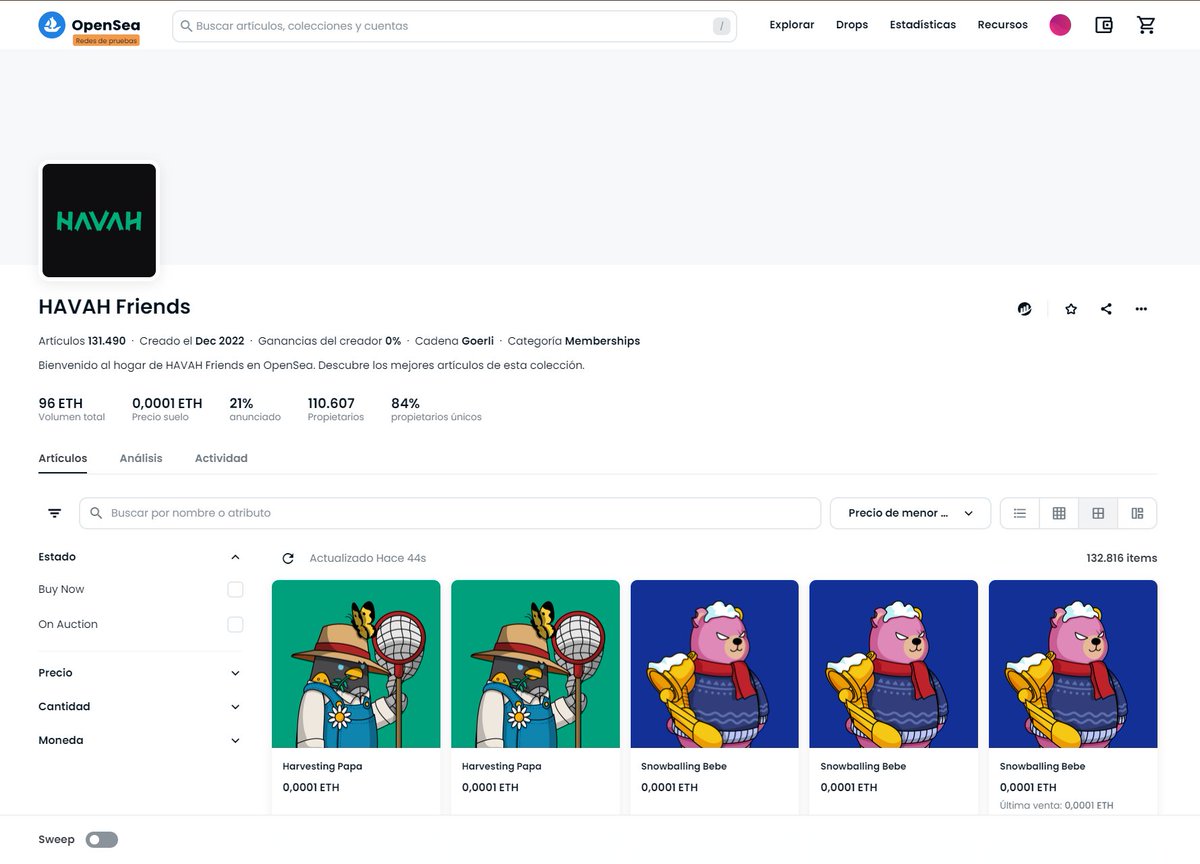The width and height of the screenshot is (1200, 864).
Task: Click the slash shortcut key badge
Action: (721, 26)
